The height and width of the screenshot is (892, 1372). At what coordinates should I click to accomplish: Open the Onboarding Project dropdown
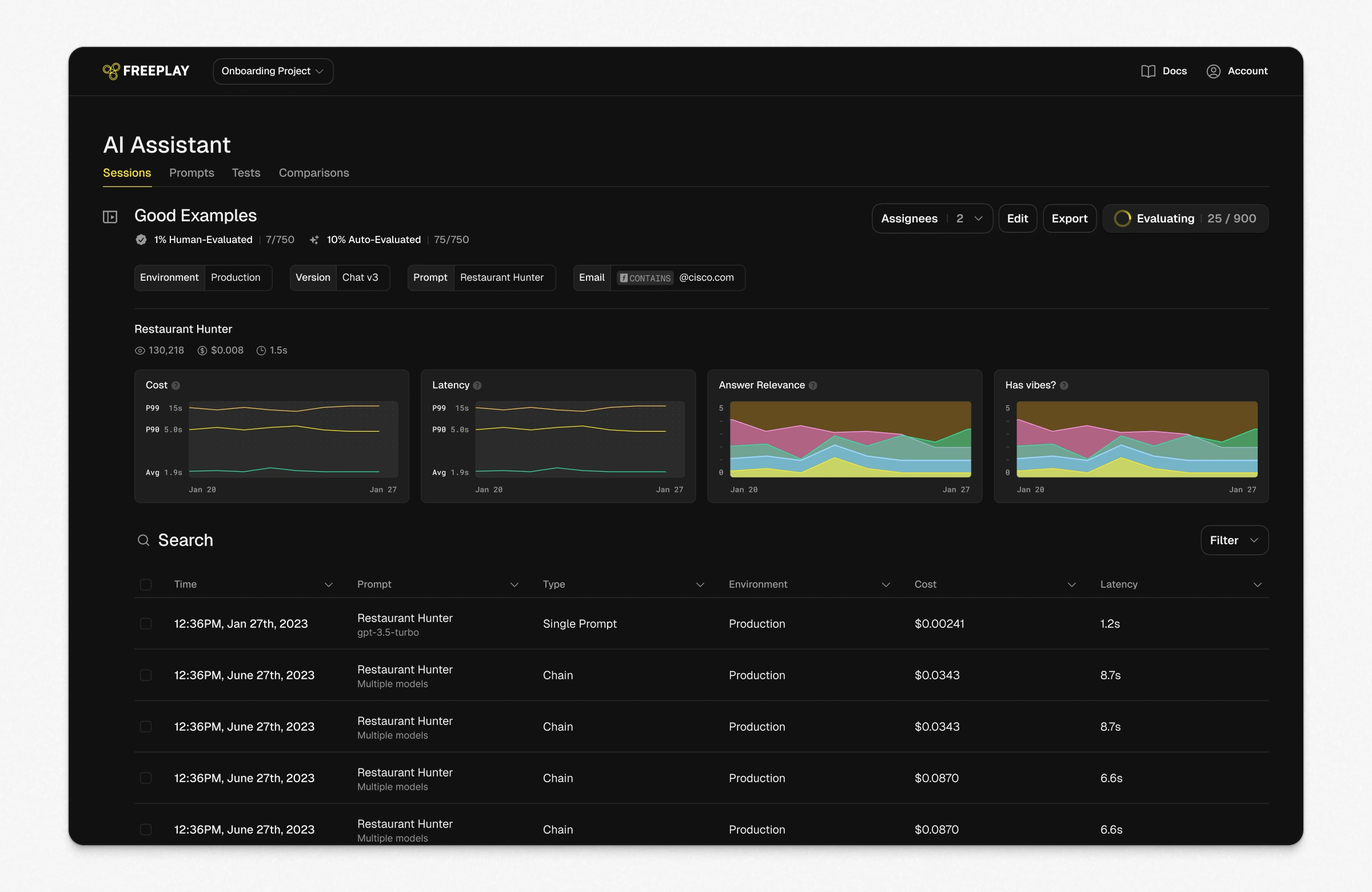point(273,71)
